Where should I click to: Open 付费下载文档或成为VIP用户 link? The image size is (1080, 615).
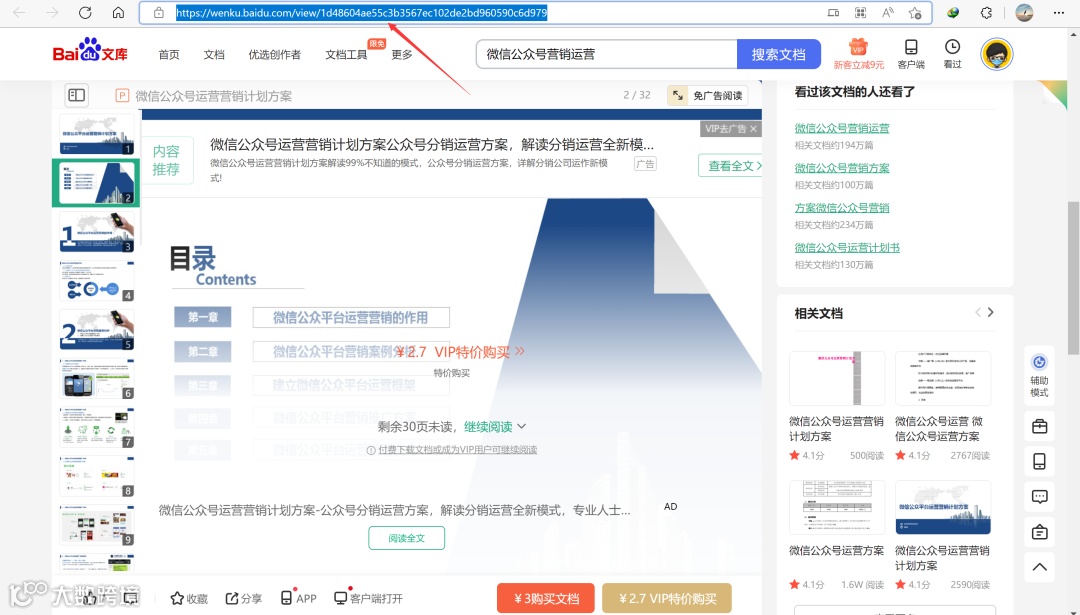[457, 450]
